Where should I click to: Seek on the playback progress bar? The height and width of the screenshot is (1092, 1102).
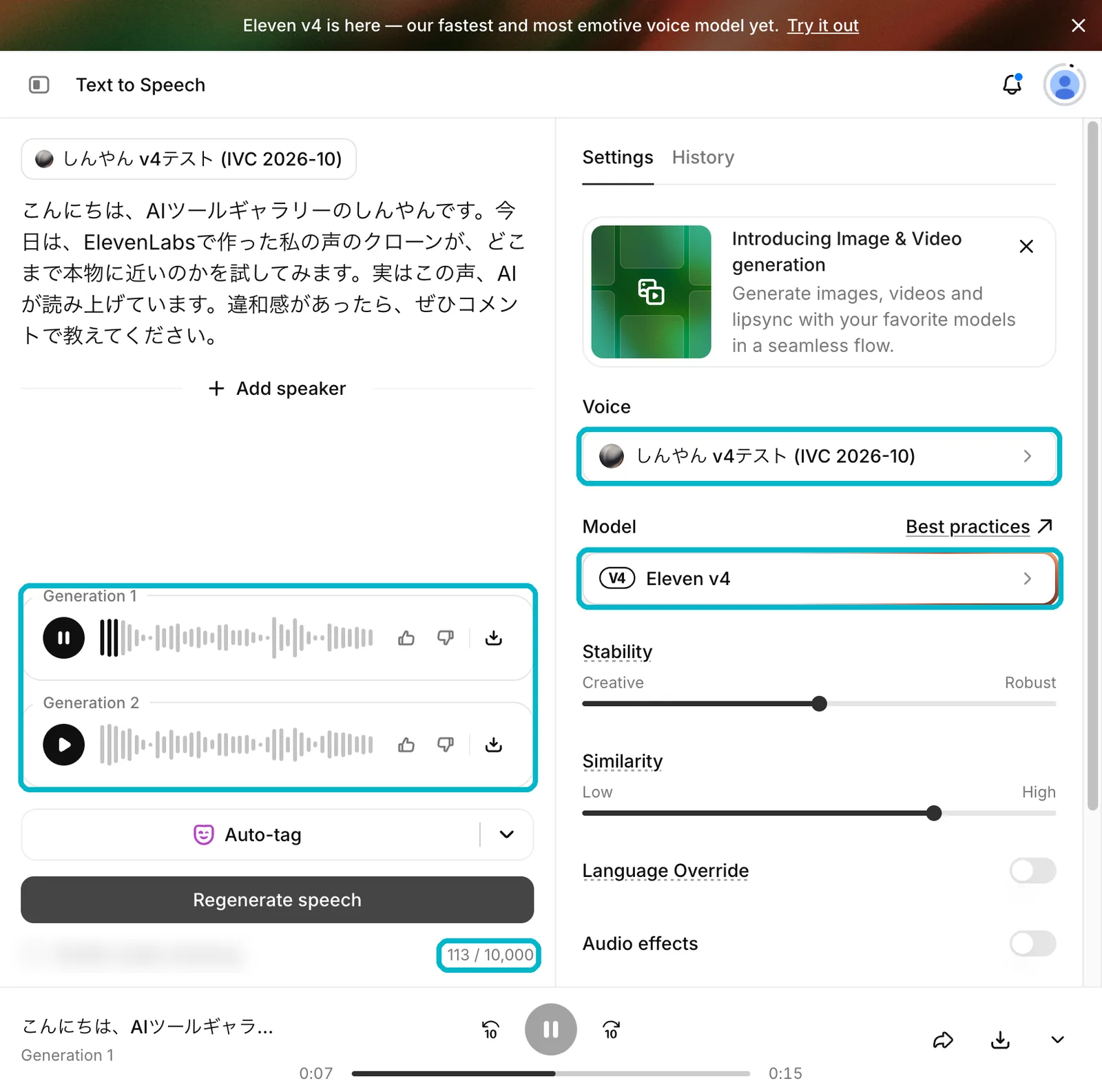pyautogui.click(x=551, y=1073)
